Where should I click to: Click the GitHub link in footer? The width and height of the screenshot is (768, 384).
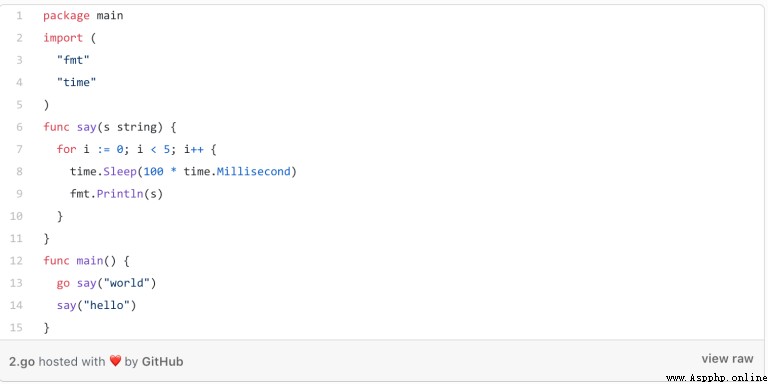(162, 362)
